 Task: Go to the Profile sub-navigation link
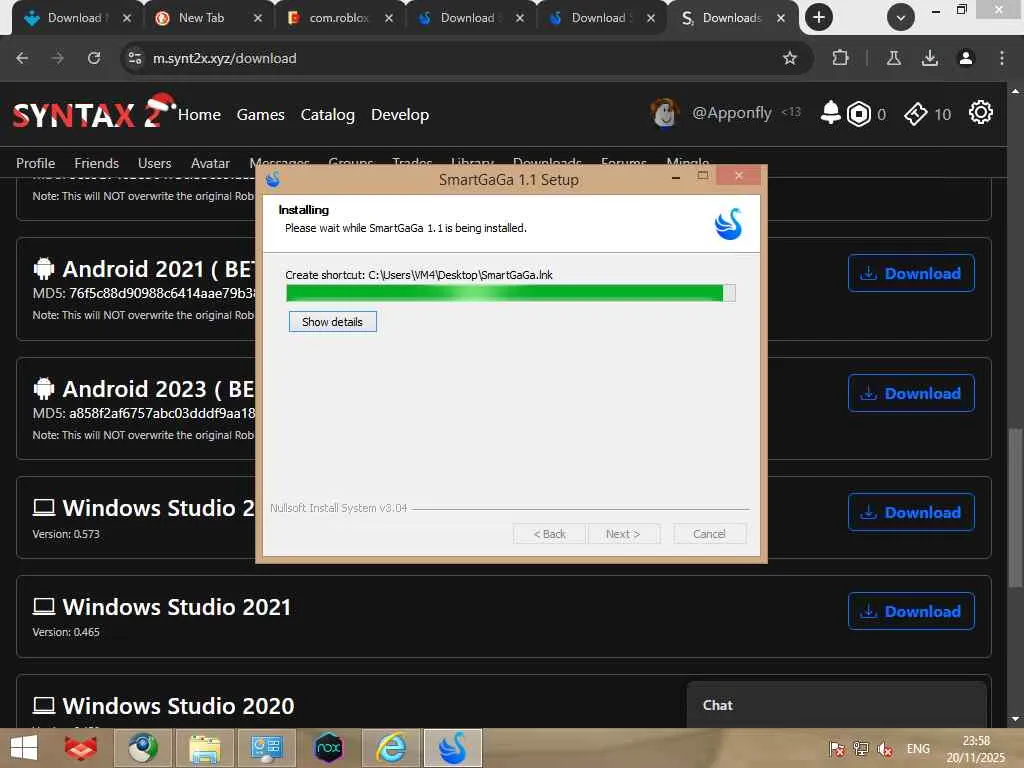point(35,163)
